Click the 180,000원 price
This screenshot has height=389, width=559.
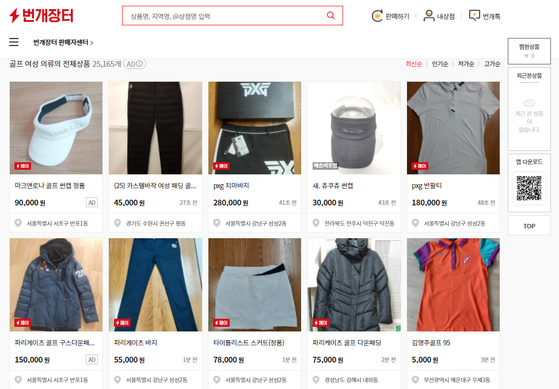(x=429, y=203)
